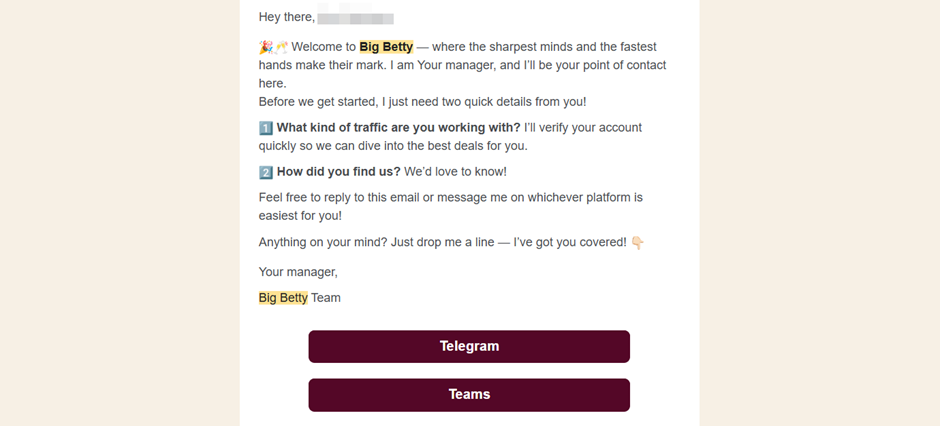Viewport: 940px width, 426px height.
Task: Click the pointing-down hand emoji
Action: (637, 243)
